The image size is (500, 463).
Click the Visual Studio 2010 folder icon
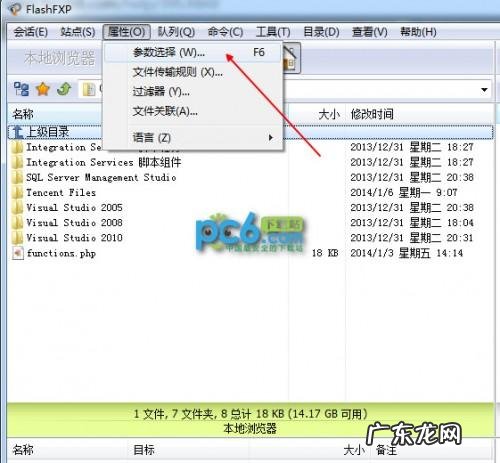[18, 238]
